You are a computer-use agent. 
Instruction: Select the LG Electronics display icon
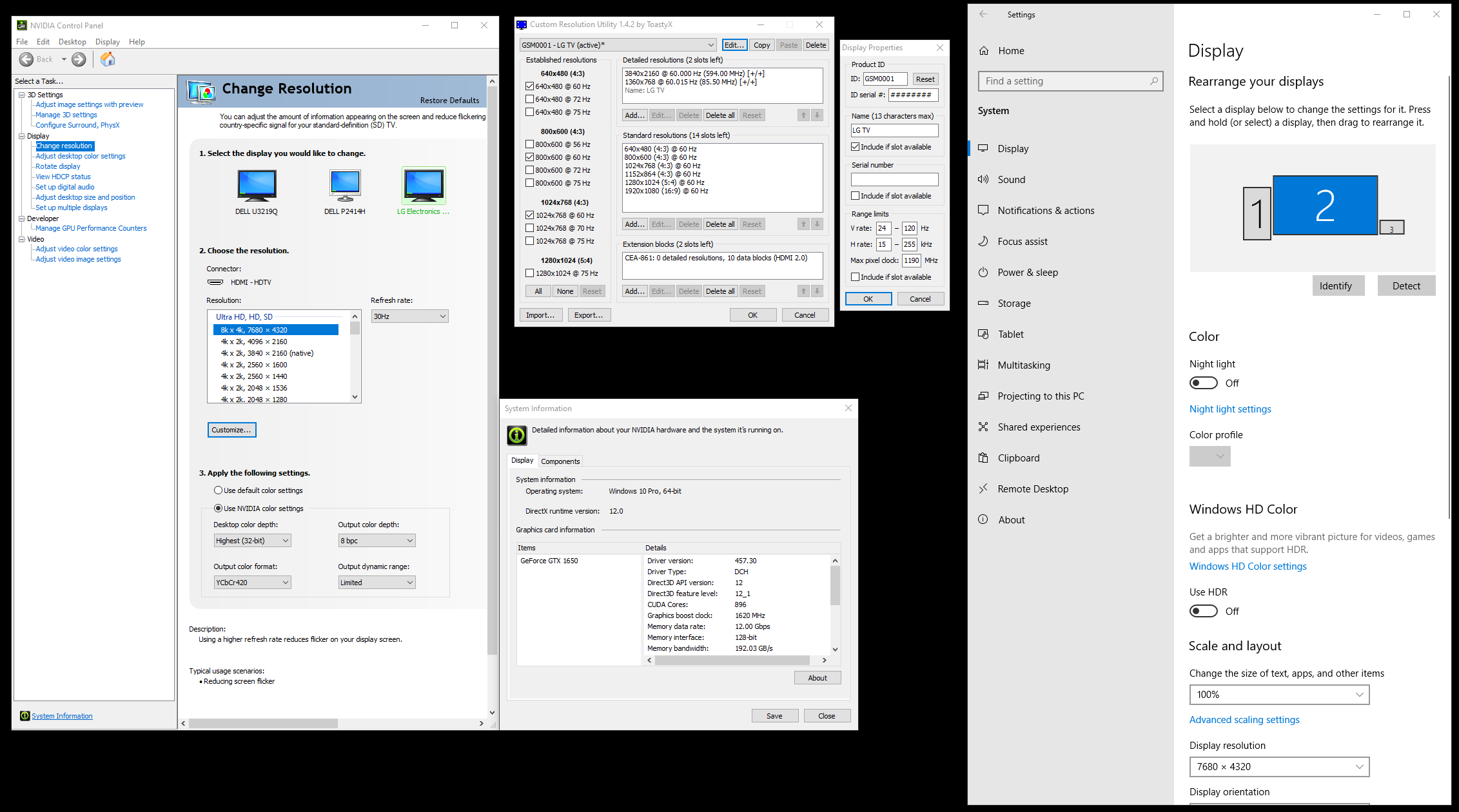point(424,186)
